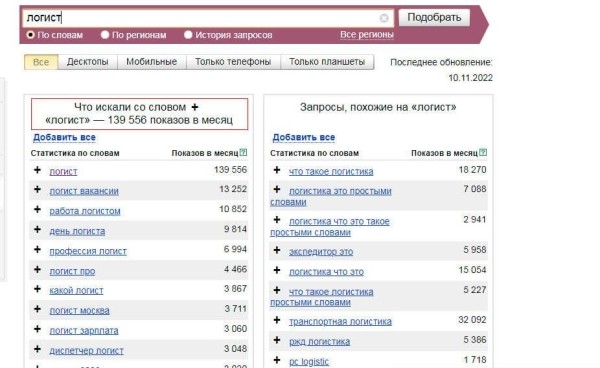Image resolution: width=600 pixels, height=368 pixels.
Task: Add 'что такое логистика простыми словами' plus icon
Action: [277, 290]
